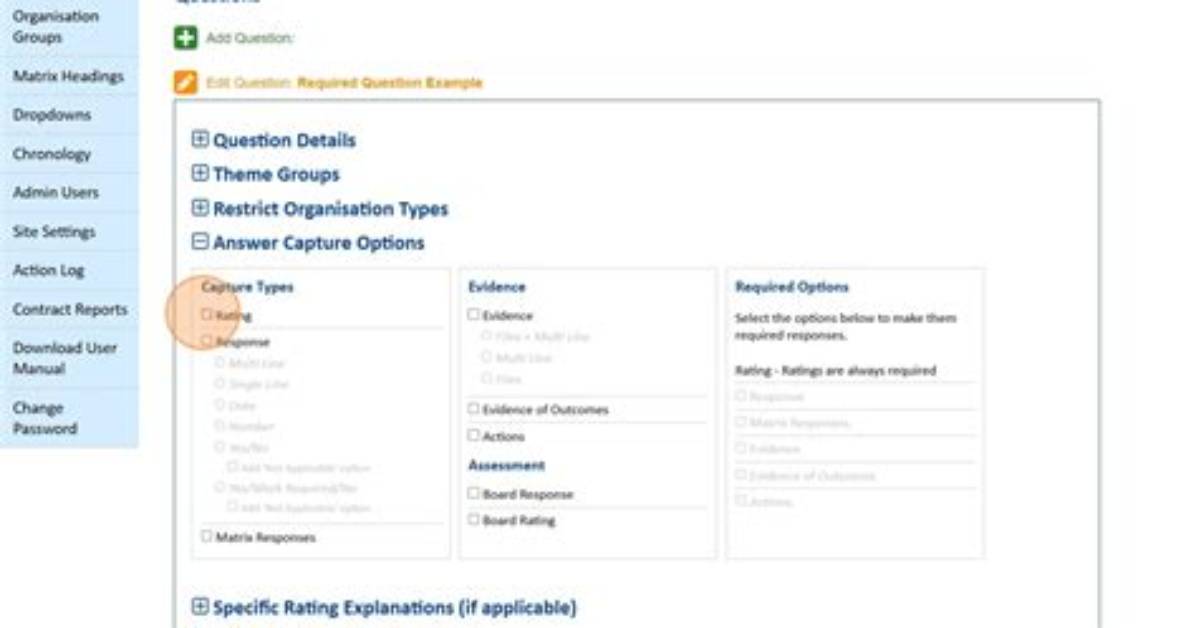
Task: Select the Yes/Work Required/No radio option
Action: (x=220, y=487)
